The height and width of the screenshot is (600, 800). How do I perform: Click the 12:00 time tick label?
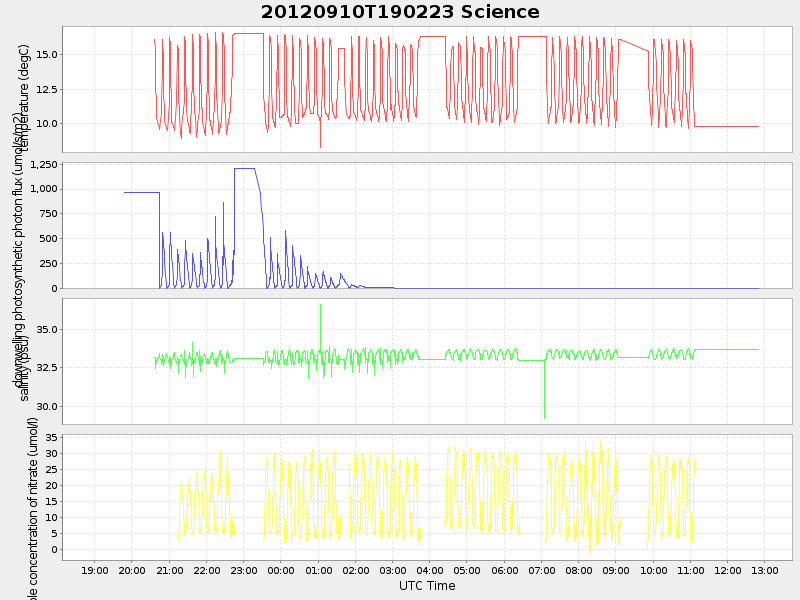(728, 570)
